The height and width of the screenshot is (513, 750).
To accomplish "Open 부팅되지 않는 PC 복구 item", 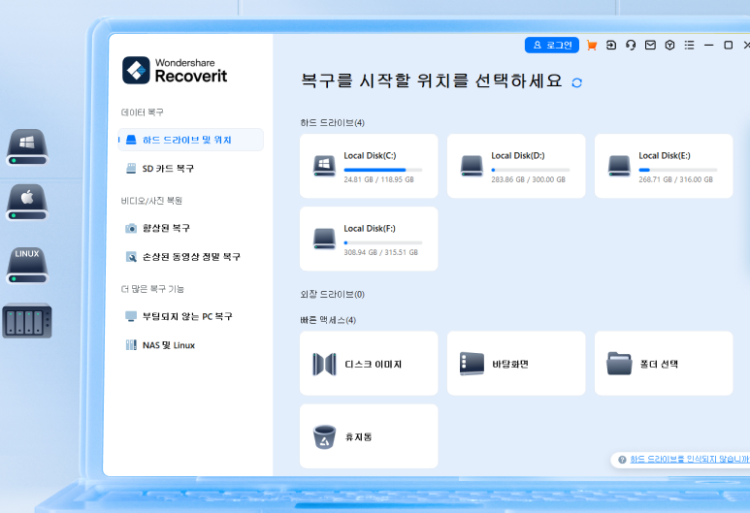I will pyautogui.click(x=190, y=317).
